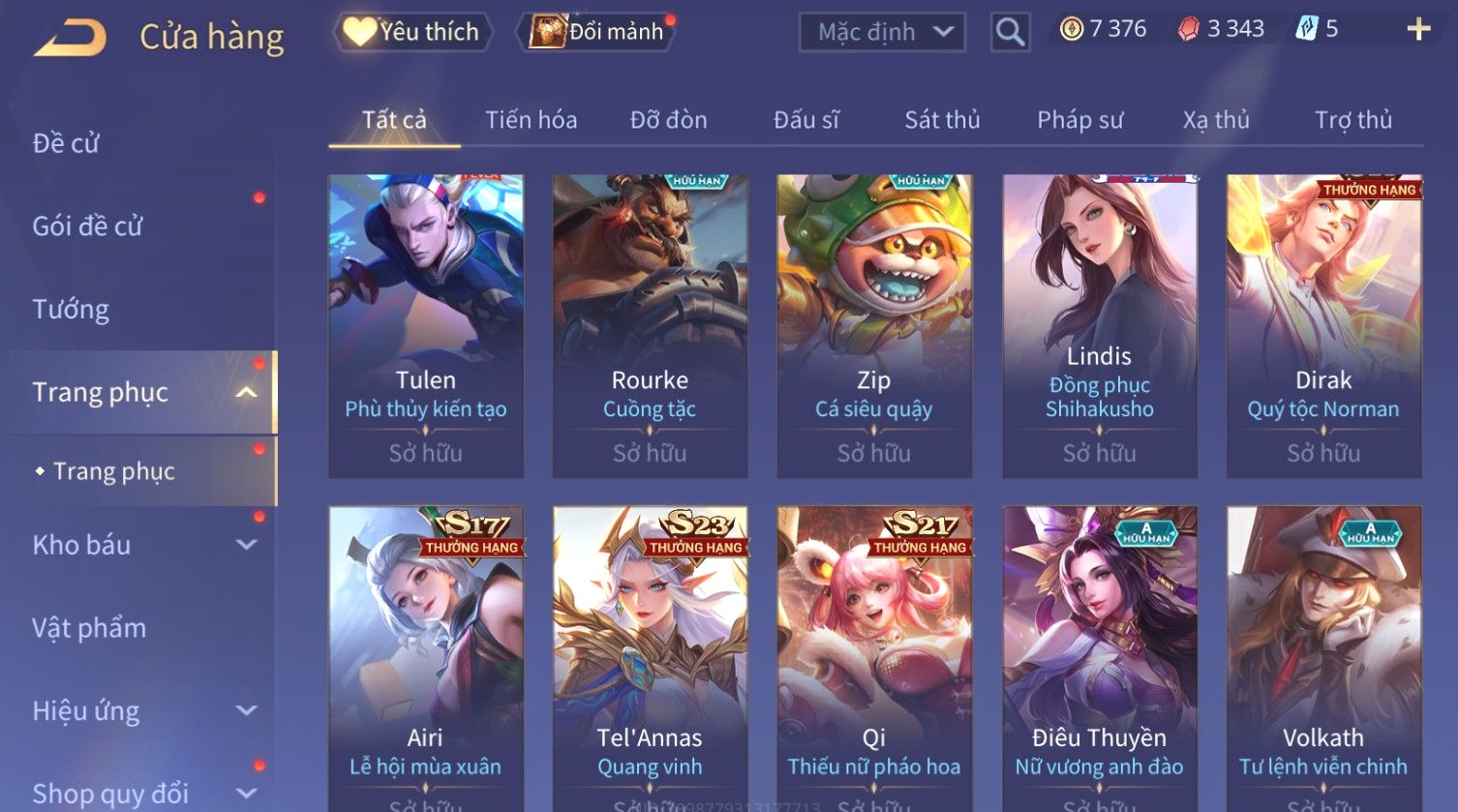1458x812 pixels.
Task: Switch to the Tiến hóa tab
Action: [x=531, y=120]
